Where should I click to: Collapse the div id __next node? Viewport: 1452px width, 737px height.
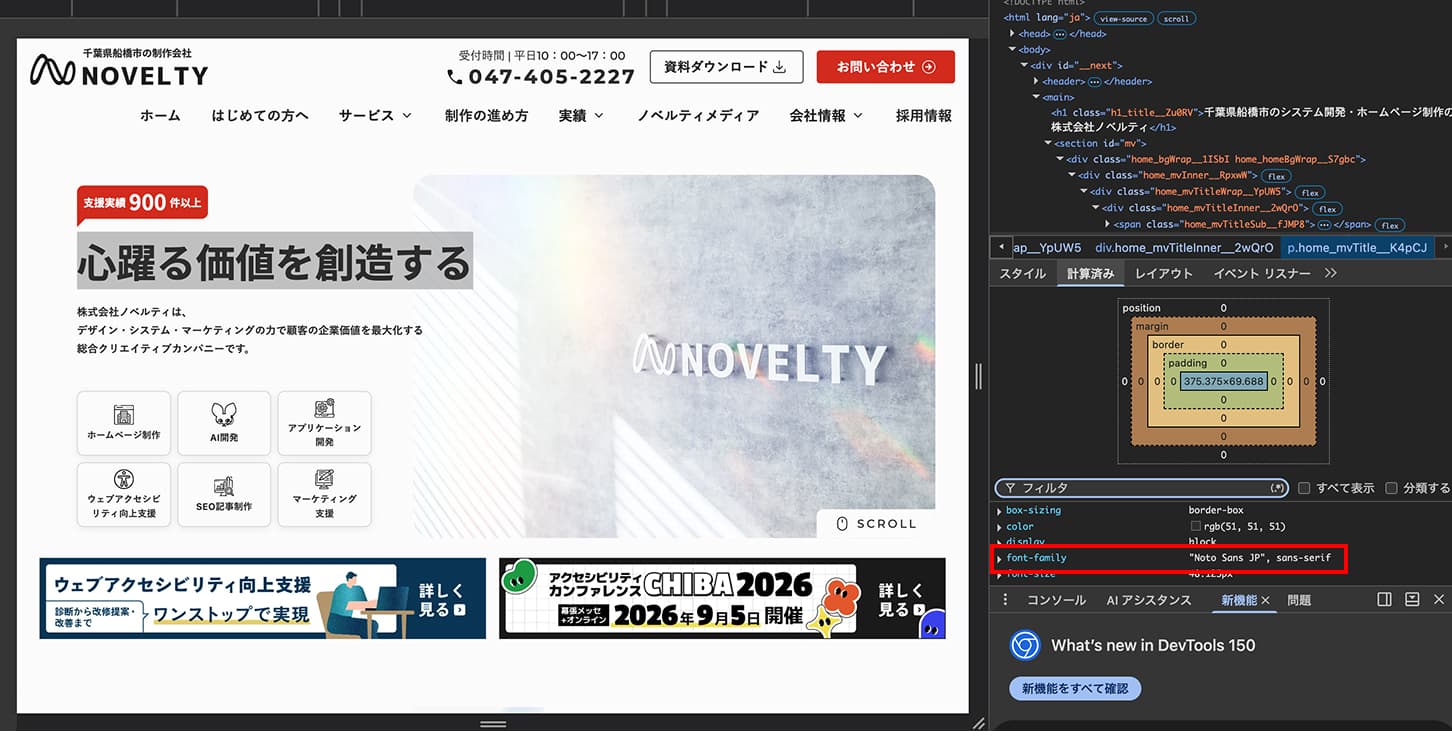tap(1024, 65)
